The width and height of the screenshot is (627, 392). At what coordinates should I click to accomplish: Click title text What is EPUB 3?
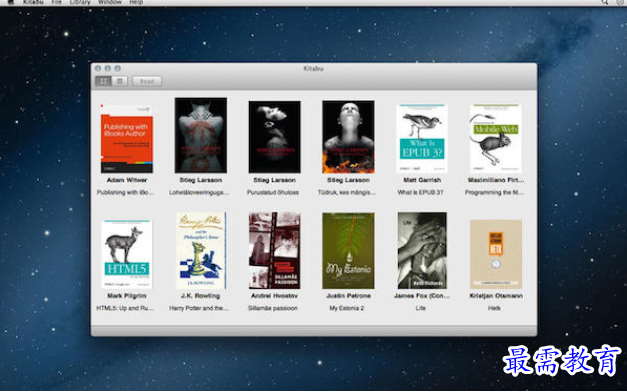(420, 192)
